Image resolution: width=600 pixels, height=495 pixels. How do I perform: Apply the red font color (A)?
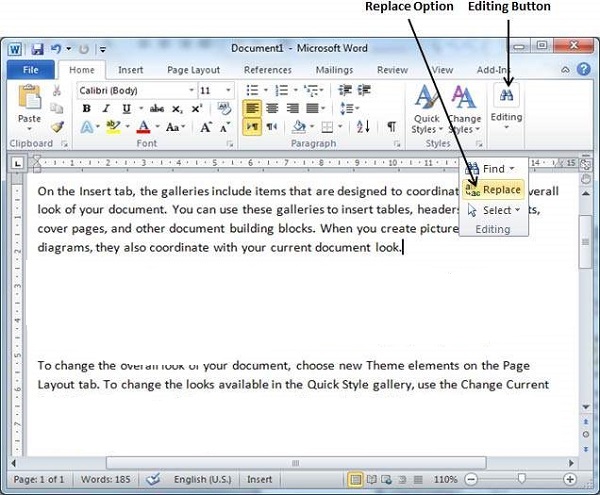(x=143, y=127)
